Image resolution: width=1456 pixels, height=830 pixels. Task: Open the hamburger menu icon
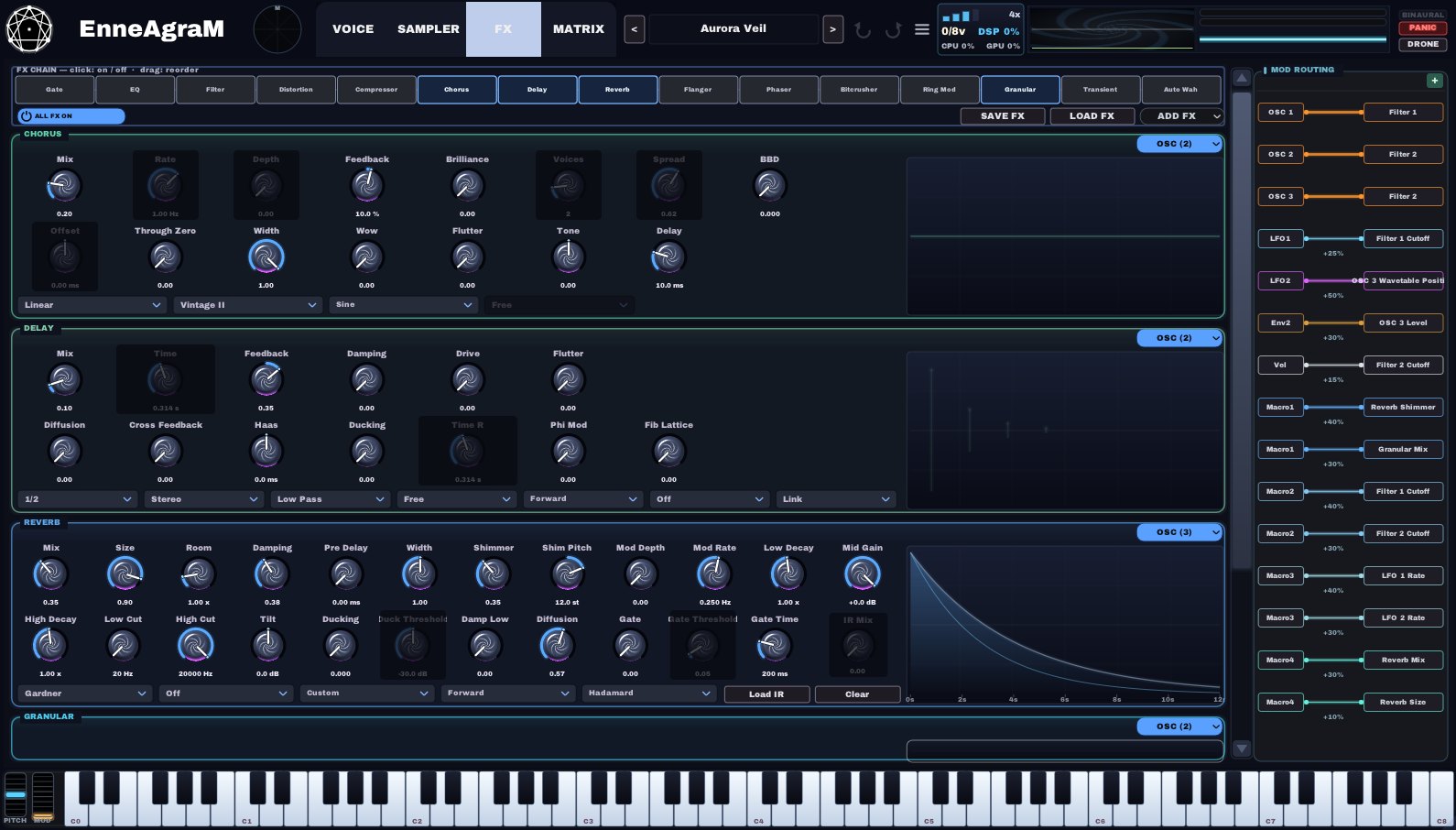pyautogui.click(x=922, y=29)
